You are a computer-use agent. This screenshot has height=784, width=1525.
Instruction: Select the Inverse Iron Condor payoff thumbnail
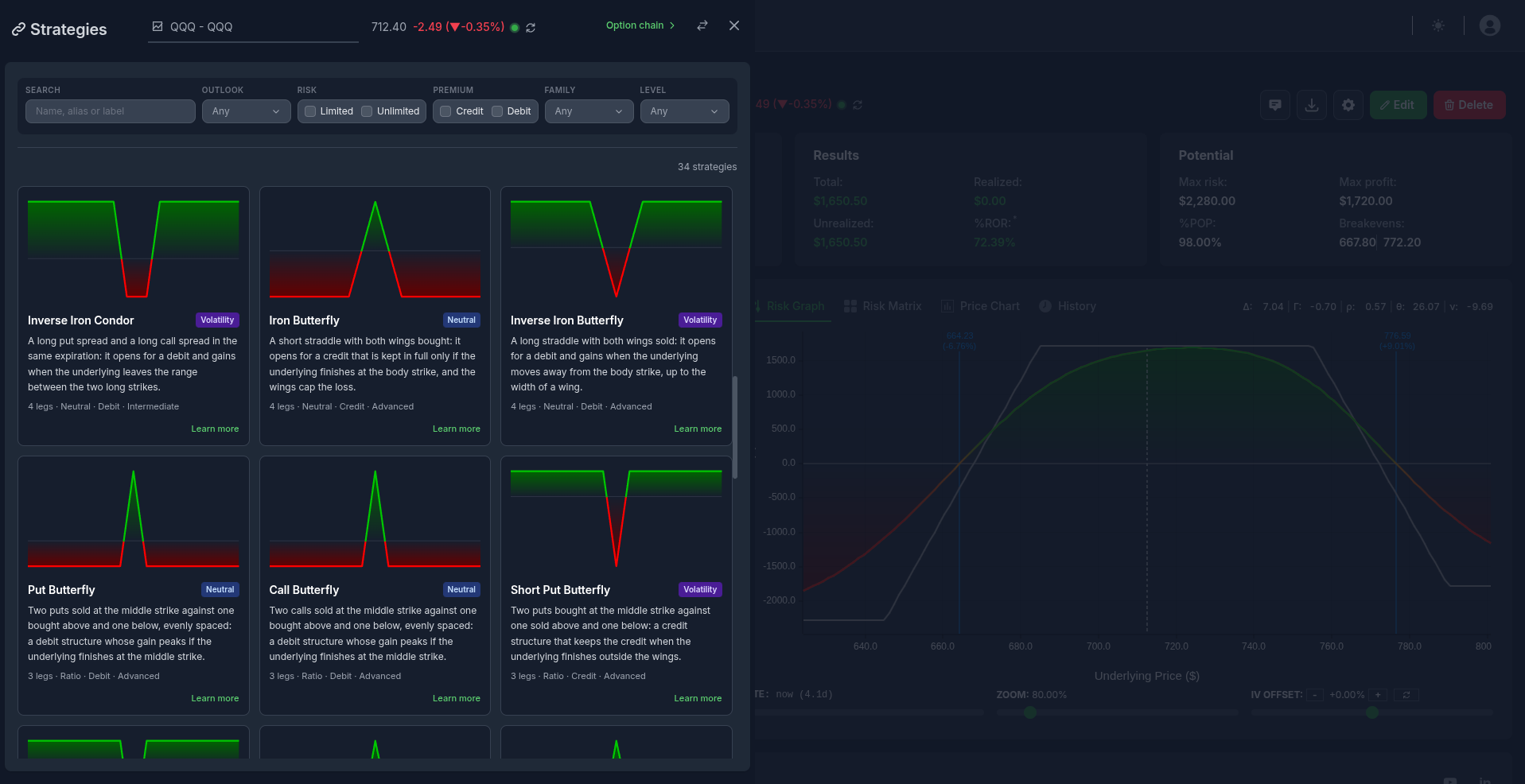(x=134, y=249)
